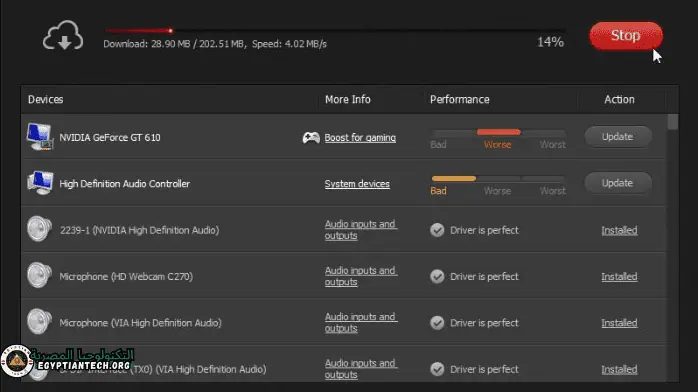Open Audio inputs and outputs for HD Webcam C270
This screenshot has width=698, height=392.
pos(361,276)
